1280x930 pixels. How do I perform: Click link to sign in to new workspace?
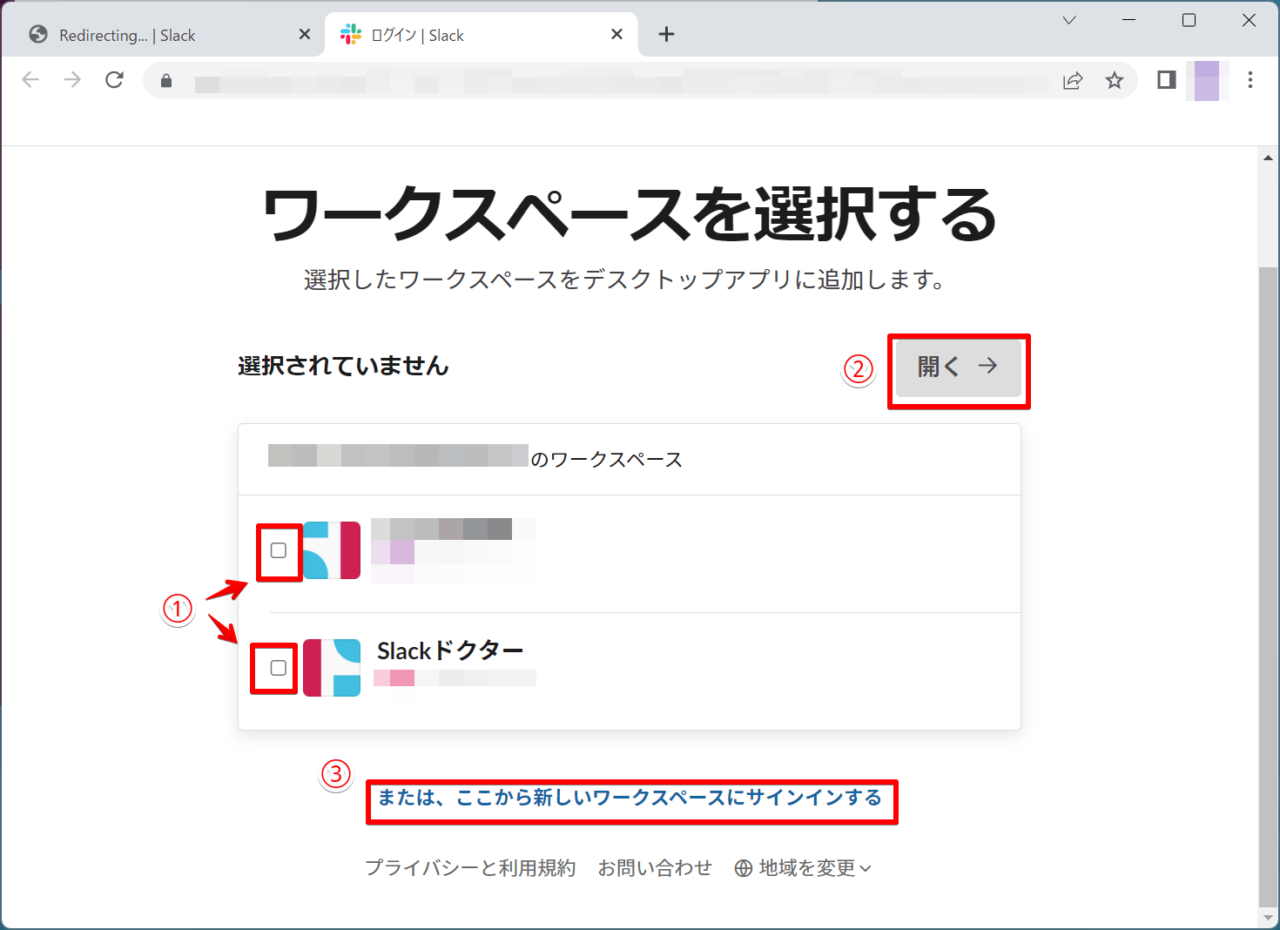pyautogui.click(x=630, y=798)
